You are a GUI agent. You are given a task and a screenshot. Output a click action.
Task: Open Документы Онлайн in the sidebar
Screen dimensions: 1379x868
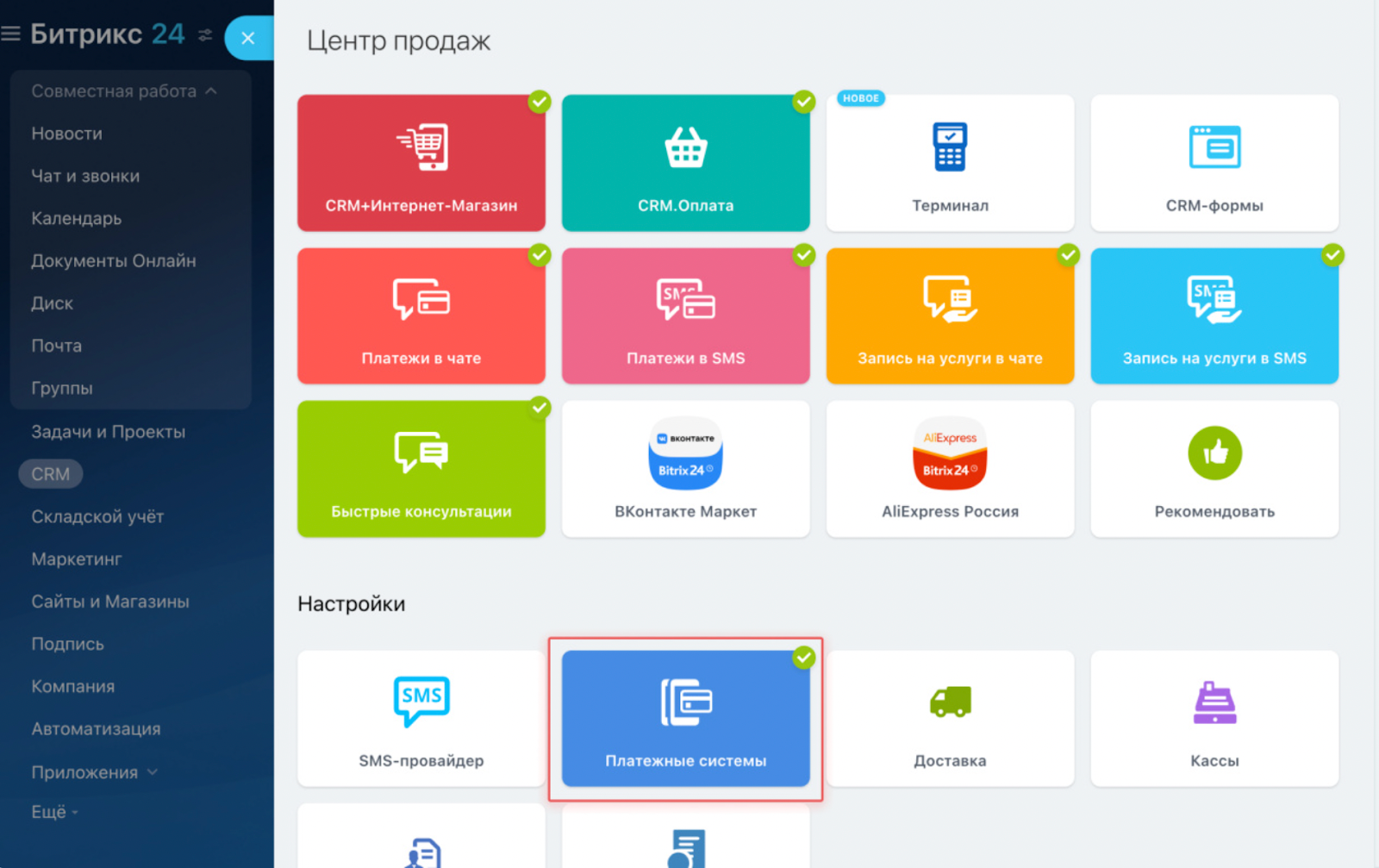114,261
